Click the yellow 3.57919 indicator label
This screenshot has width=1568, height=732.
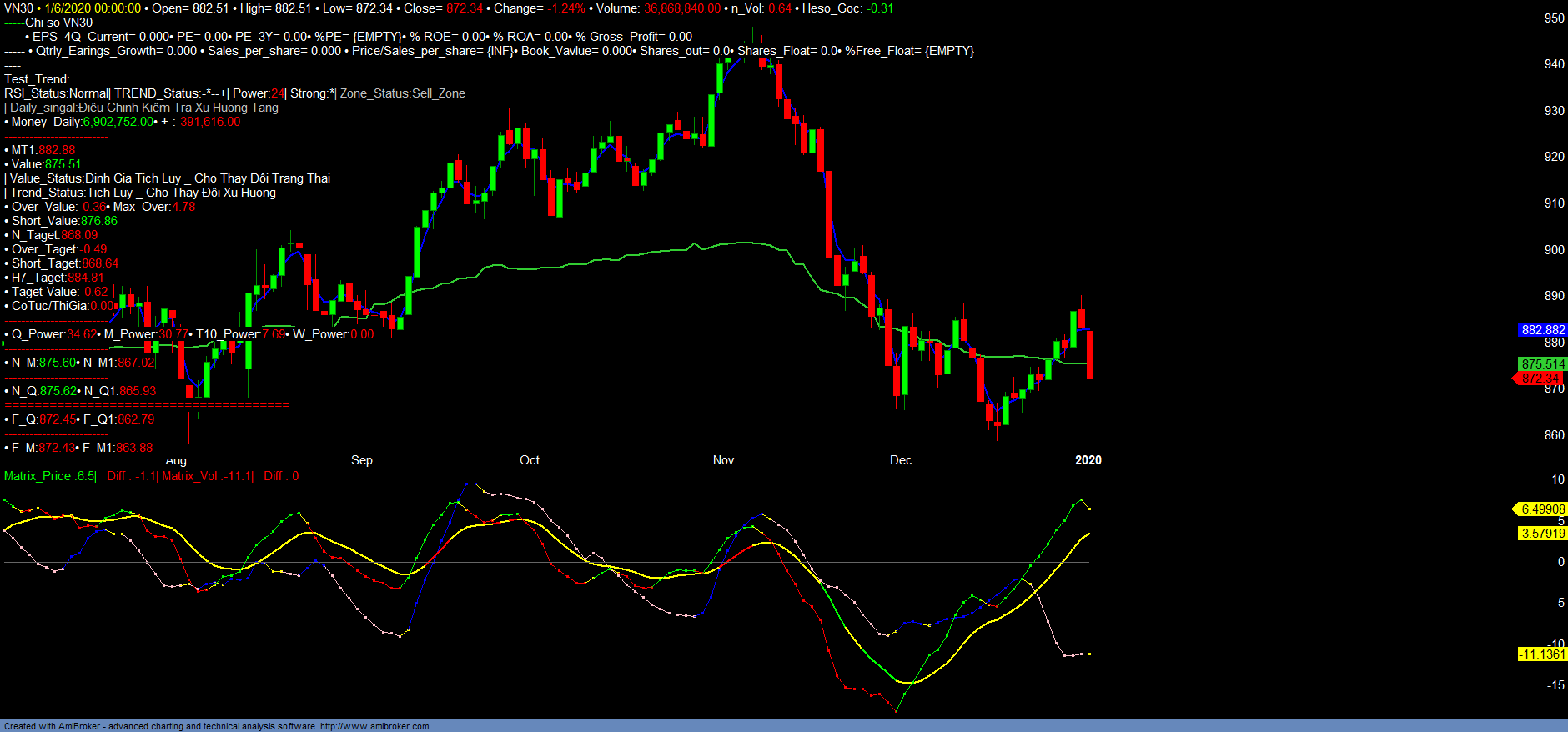click(1542, 534)
